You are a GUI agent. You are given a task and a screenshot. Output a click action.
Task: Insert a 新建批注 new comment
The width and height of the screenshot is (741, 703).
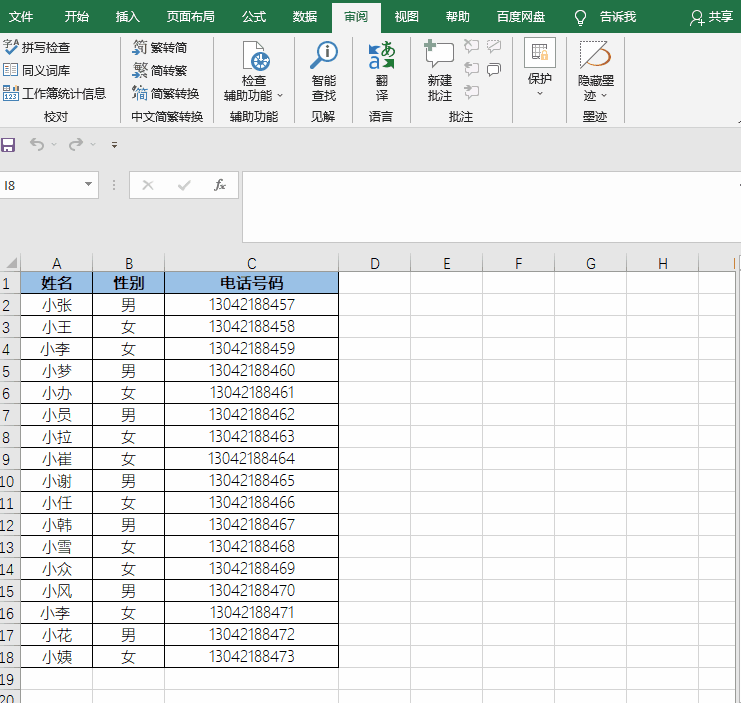click(x=439, y=71)
